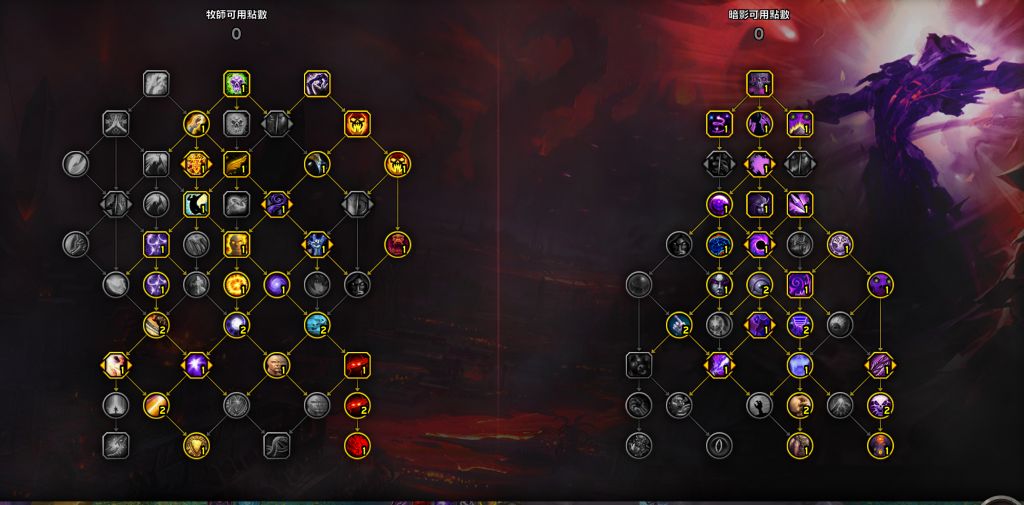Pick the red square glowing eyes talent
This screenshot has height=505, width=1024.
357,365
